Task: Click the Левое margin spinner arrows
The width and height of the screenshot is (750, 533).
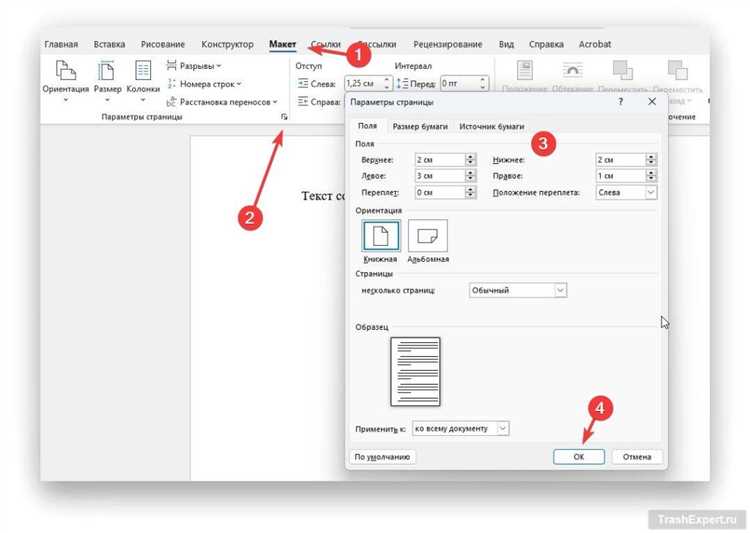Action: pyautogui.click(x=471, y=176)
